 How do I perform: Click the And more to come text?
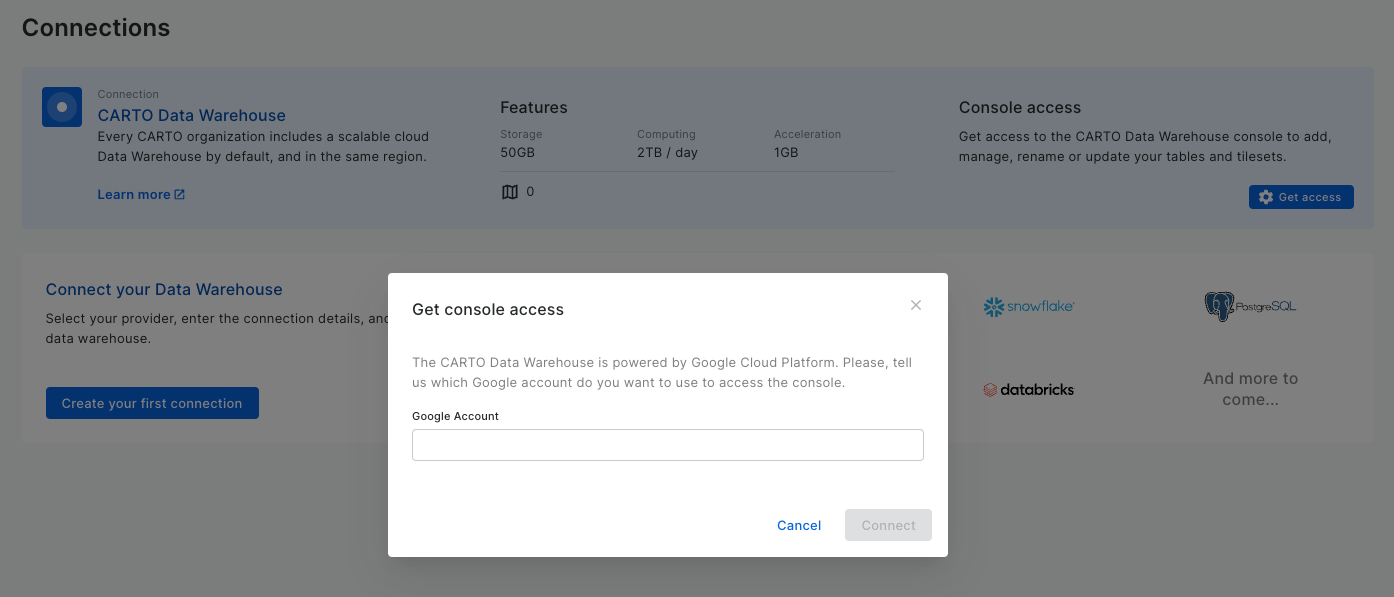tap(1250, 389)
